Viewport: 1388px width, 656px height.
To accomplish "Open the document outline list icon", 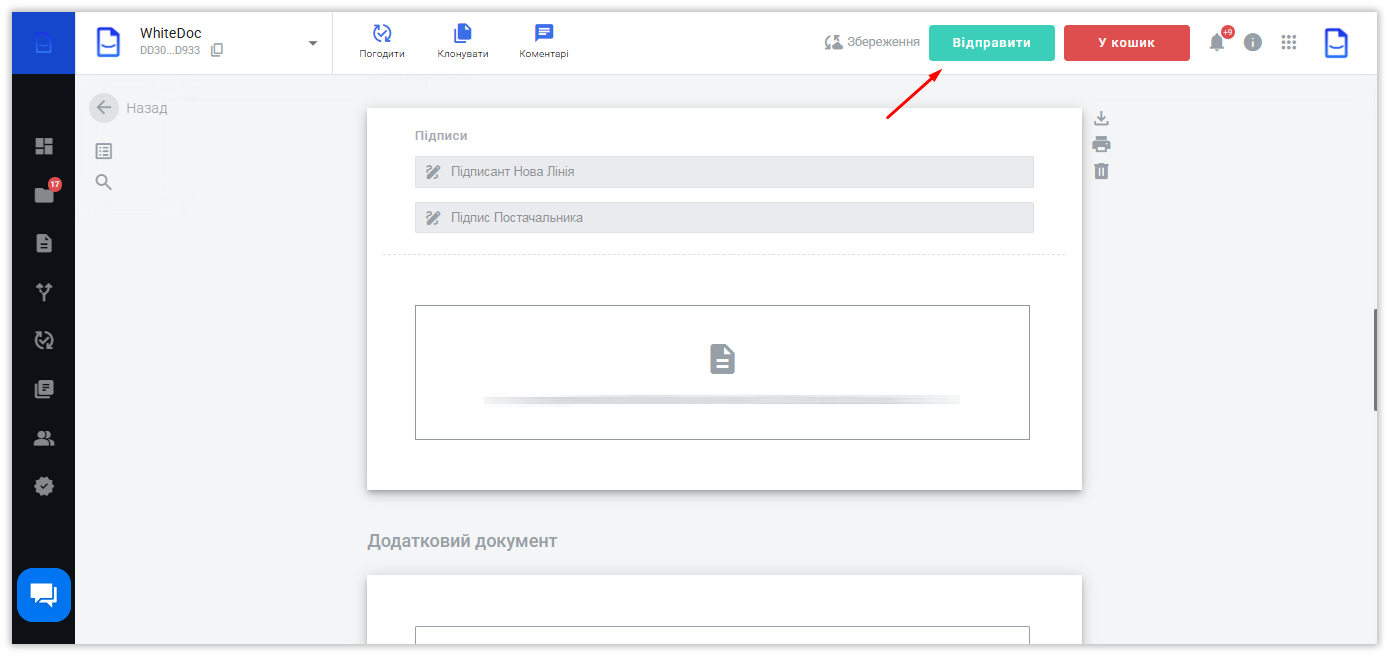I will click(x=104, y=151).
